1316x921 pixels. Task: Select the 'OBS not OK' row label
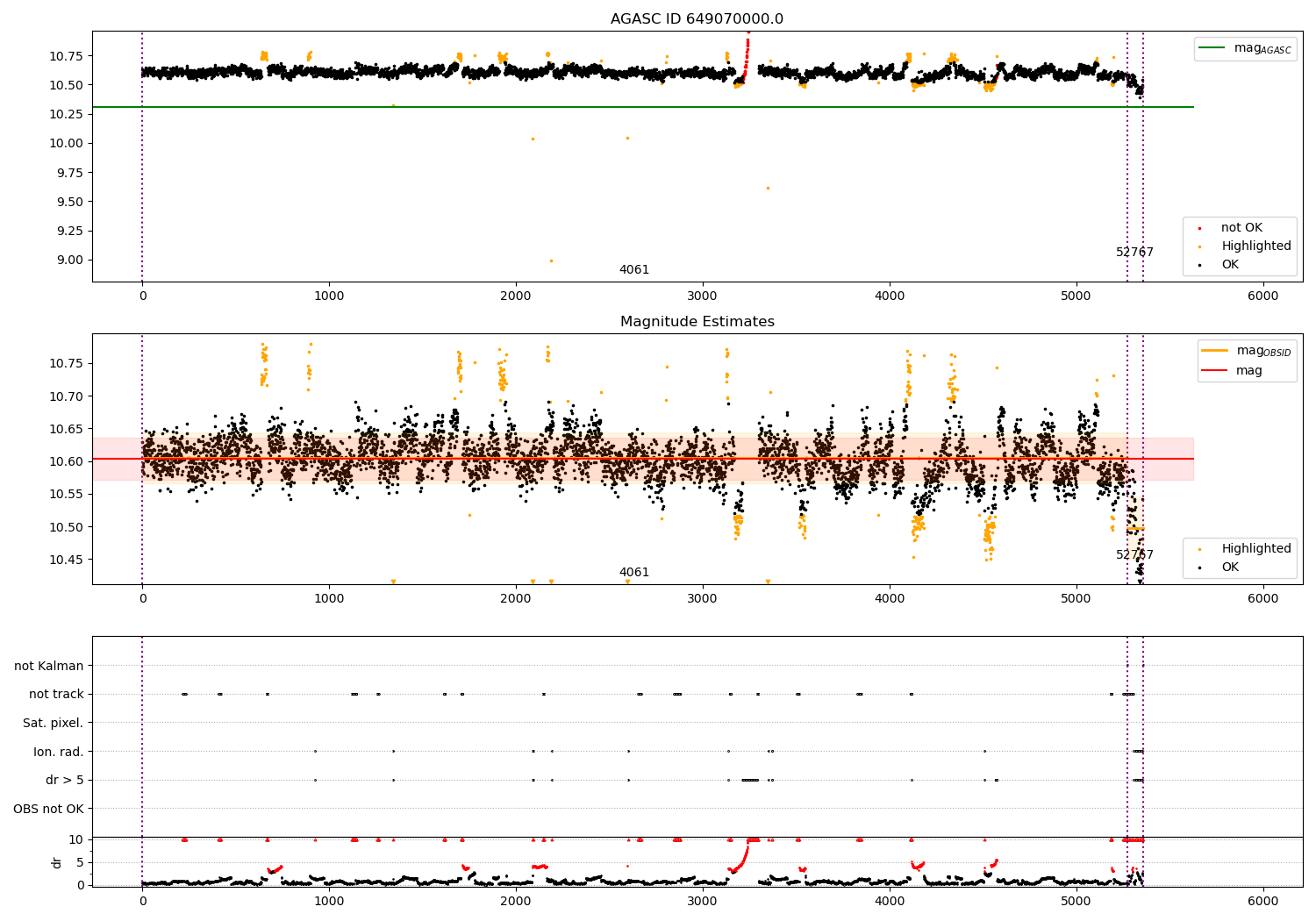pyautogui.click(x=49, y=809)
